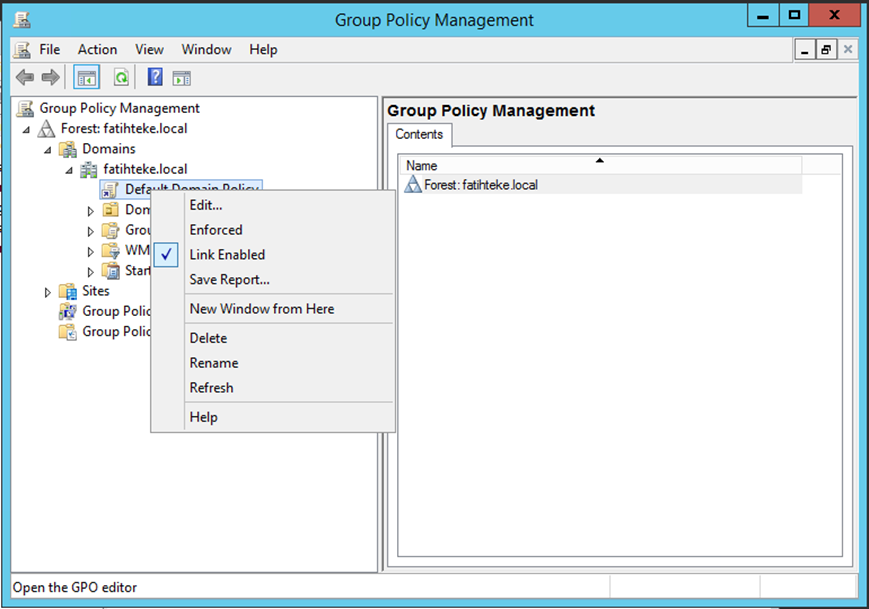Open the Window menu
The height and width of the screenshot is (609, 869).
207,50
